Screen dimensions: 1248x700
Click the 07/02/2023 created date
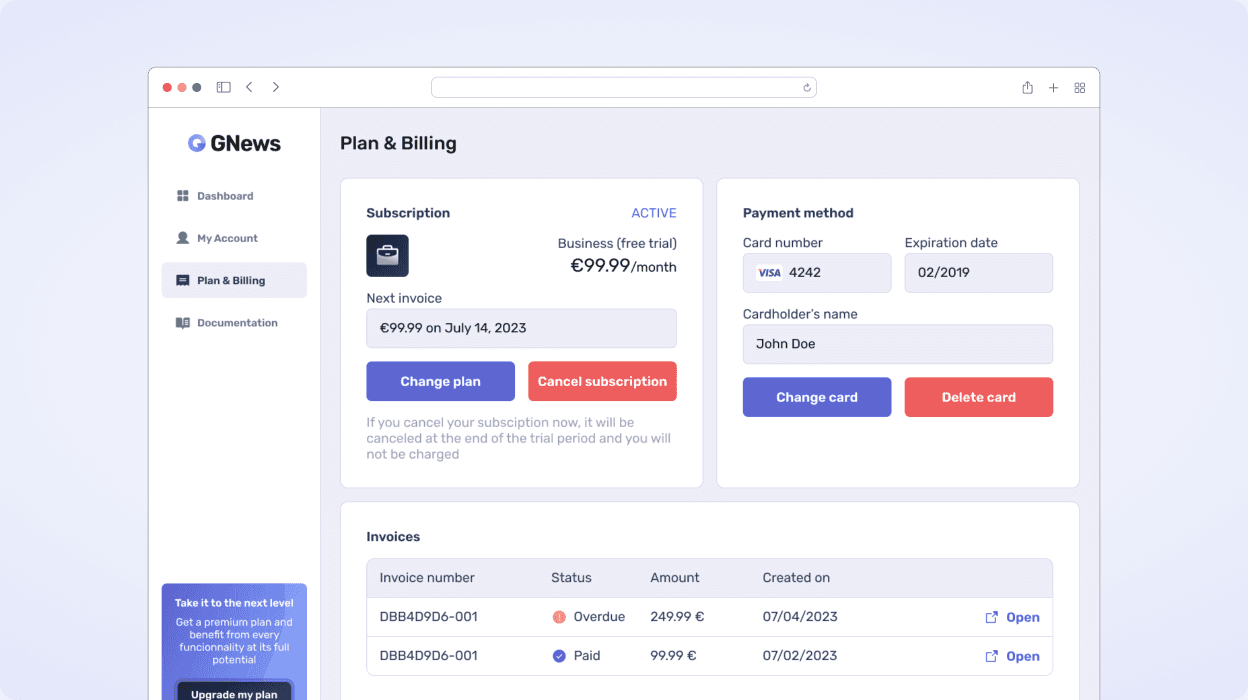[x=800, y=656]
